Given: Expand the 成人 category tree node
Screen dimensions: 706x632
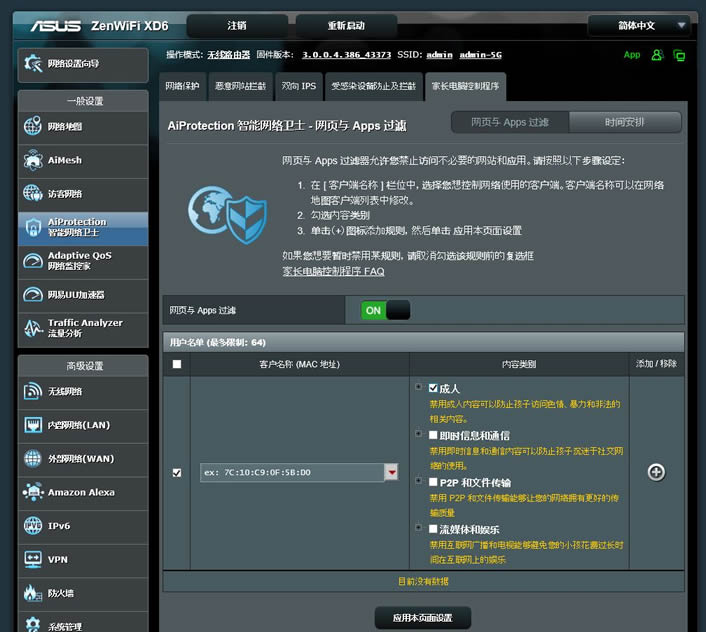Looking at the screenshot, I should tap(419, 387).
